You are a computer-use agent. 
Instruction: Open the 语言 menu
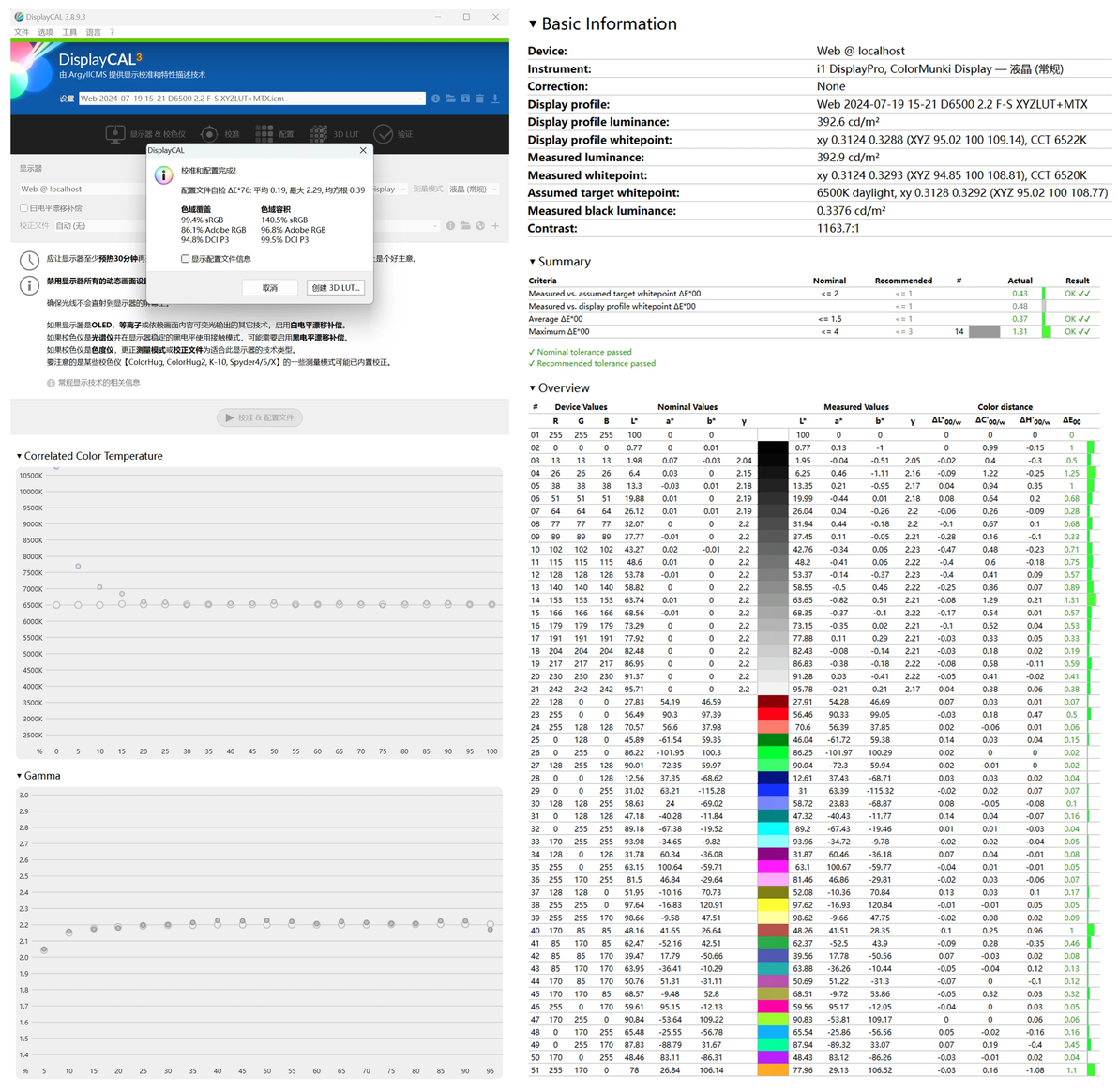click(94, 32)
